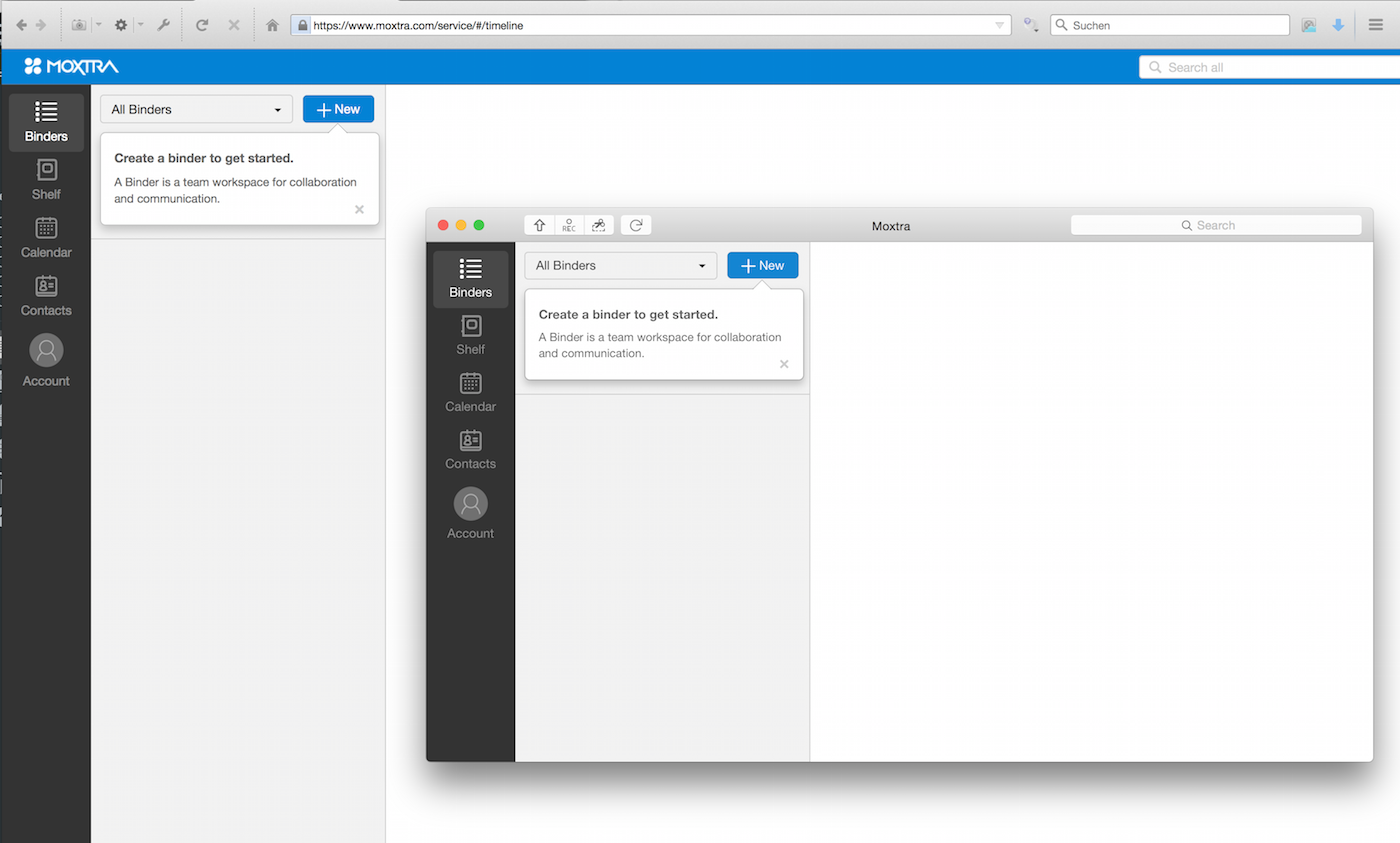Viewport: 1400px width, 843px height.
Task: Click the Moxtra logo in the blue header
Action: pos(72,67)
